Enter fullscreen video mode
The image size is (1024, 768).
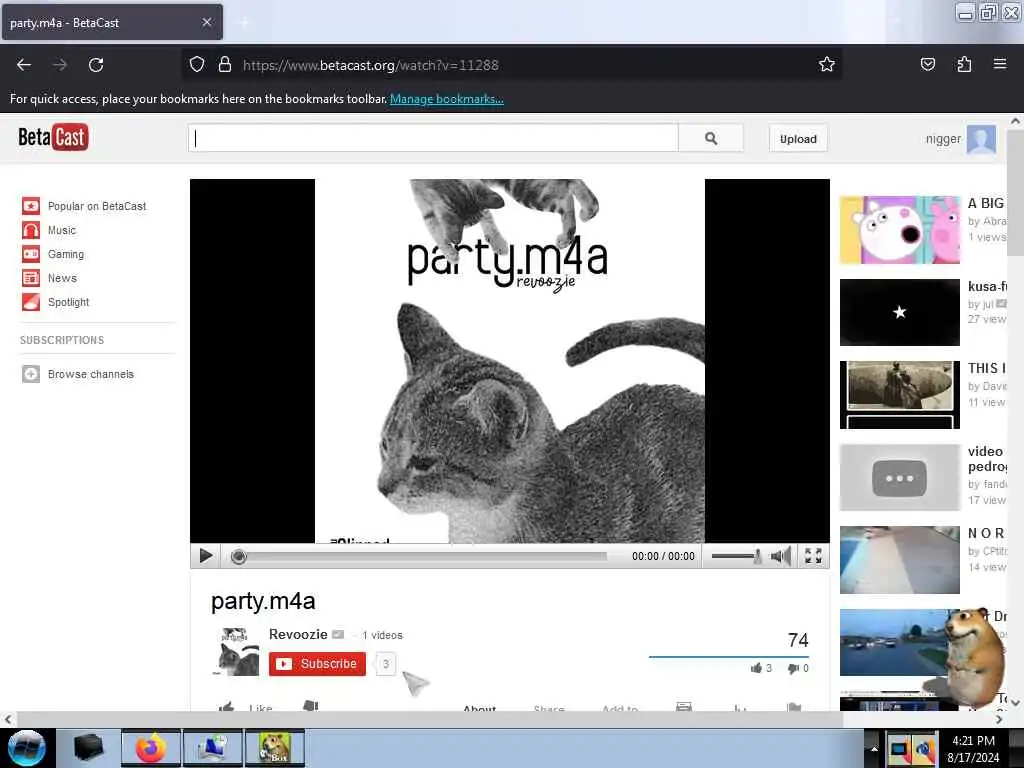[x=813, y=556]
